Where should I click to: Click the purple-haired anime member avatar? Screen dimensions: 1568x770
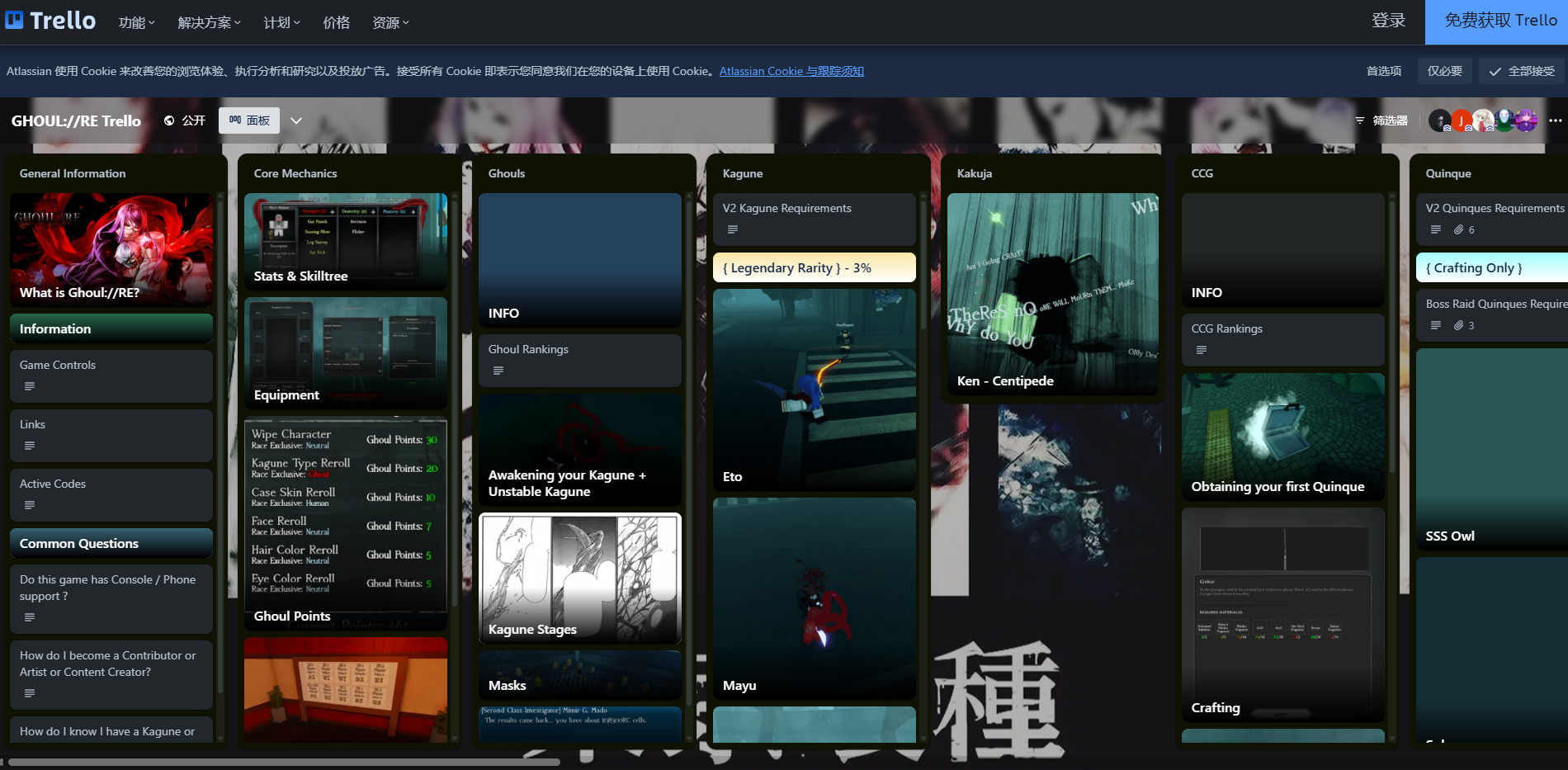pyautogui.click(x=1526, y=120)
